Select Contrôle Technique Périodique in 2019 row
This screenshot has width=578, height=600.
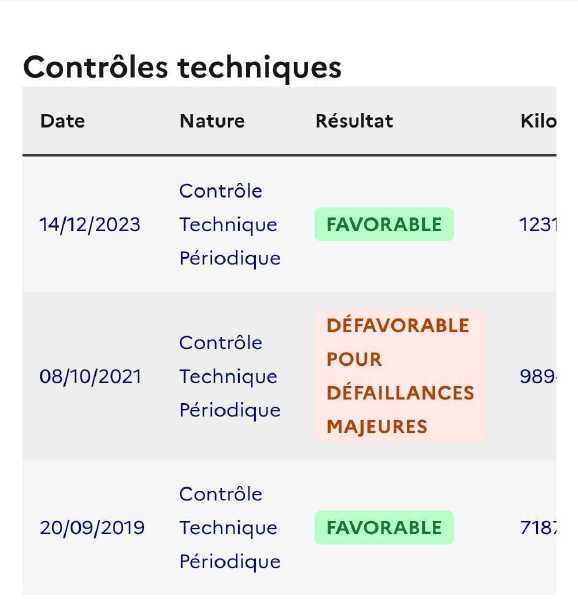click(x=230, y=528)
